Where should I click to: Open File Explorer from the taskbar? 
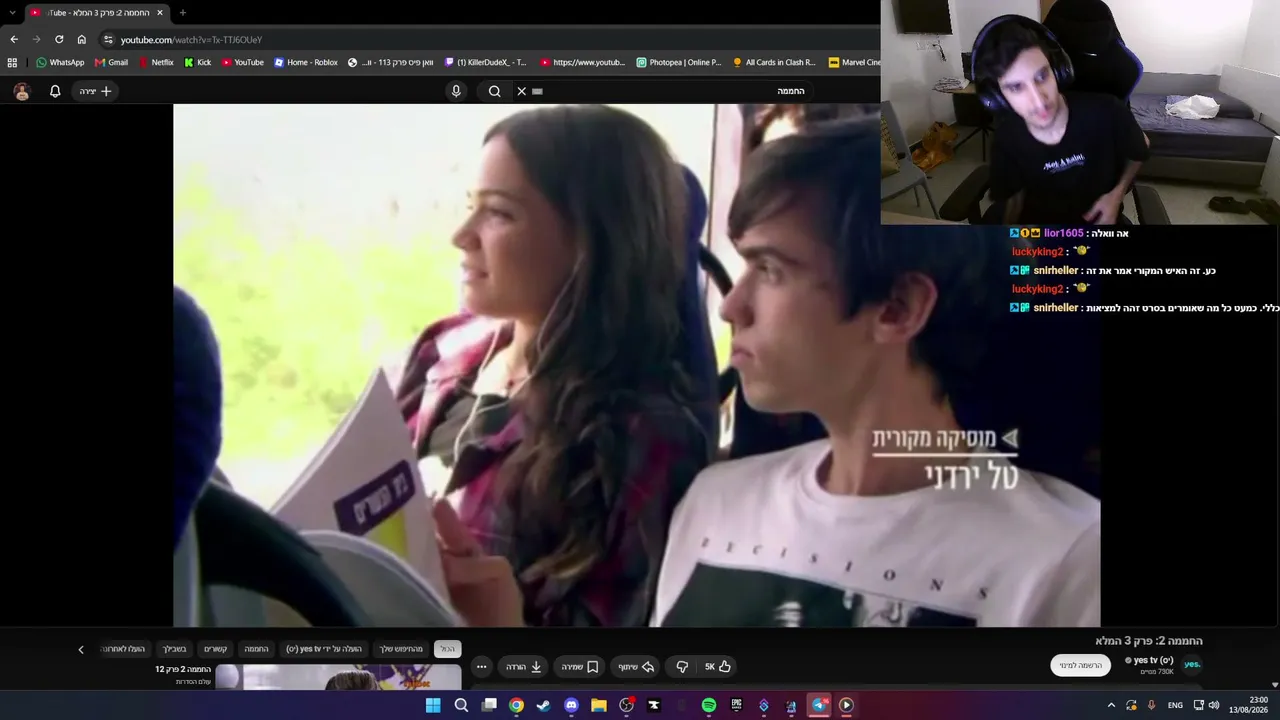coord(599,705)
